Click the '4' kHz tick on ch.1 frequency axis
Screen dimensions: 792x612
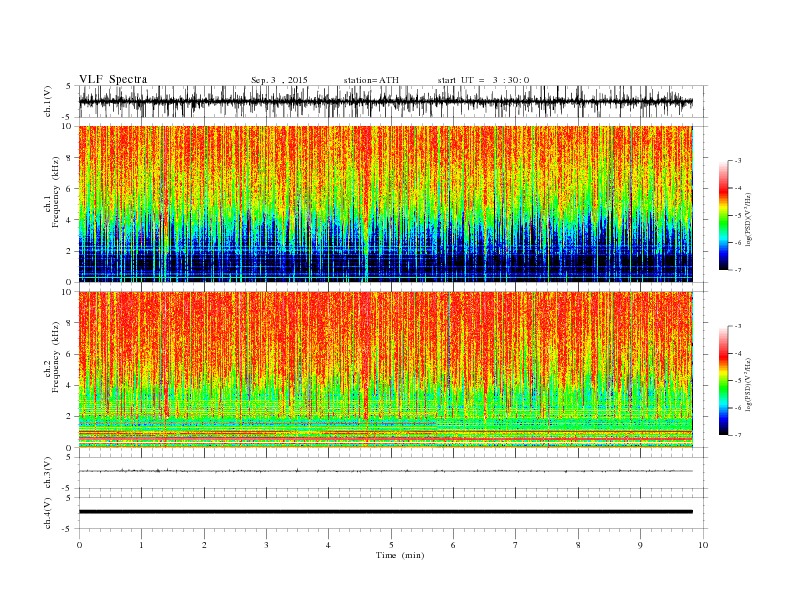pyautogui.click(x=69, y=220)
